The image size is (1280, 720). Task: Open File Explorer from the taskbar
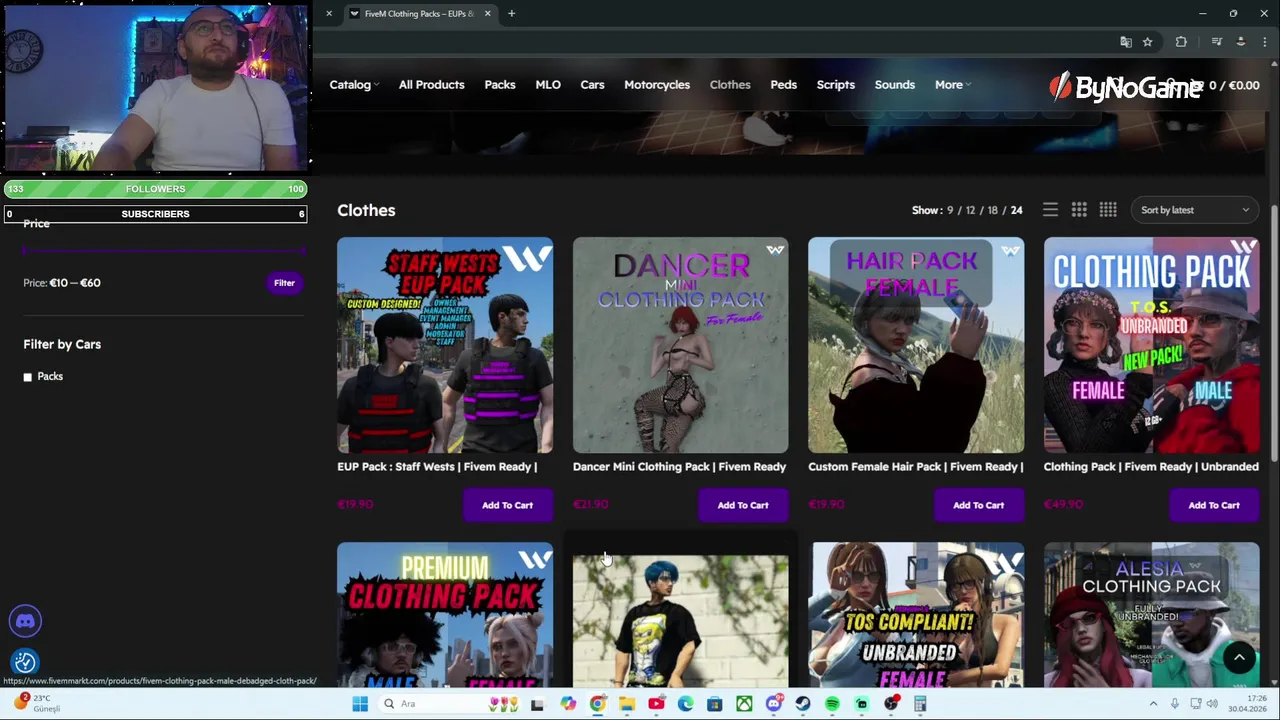pyautogui.click(x=626, y=704)
